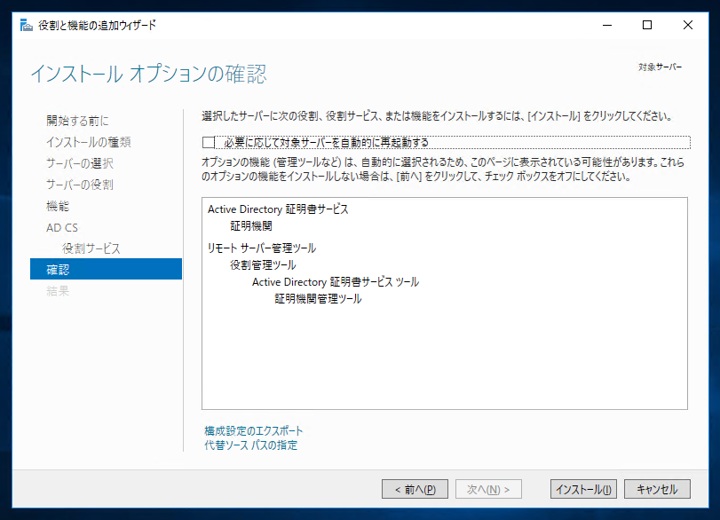Select the AD CS step
720x520 pixels.
tap(62, 227)
